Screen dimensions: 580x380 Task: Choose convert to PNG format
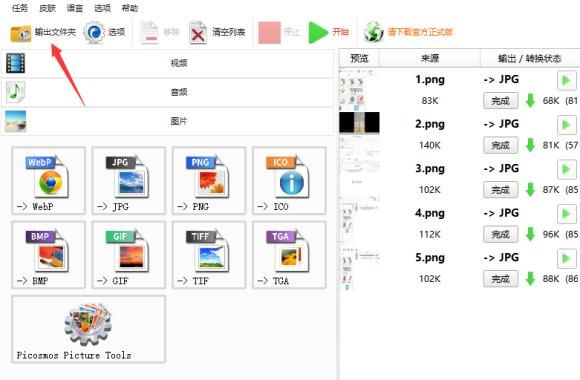point(209,181)
